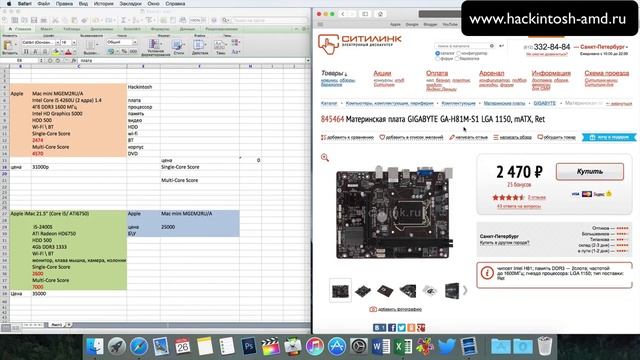Select cell containing '31000р' price
Image resolution: width=640 pixels, height=360 pixels.
click(x=79, y=167)
